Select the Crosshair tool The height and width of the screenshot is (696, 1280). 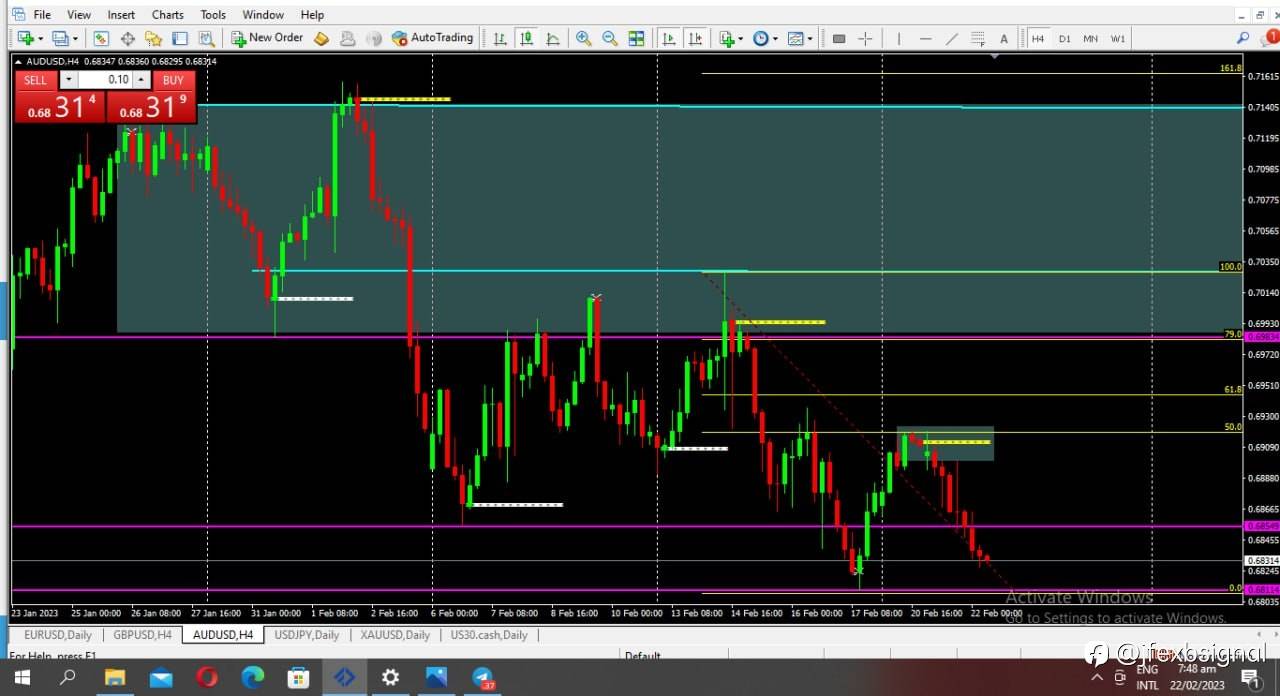pyautogui.click(x=865, y=38)
